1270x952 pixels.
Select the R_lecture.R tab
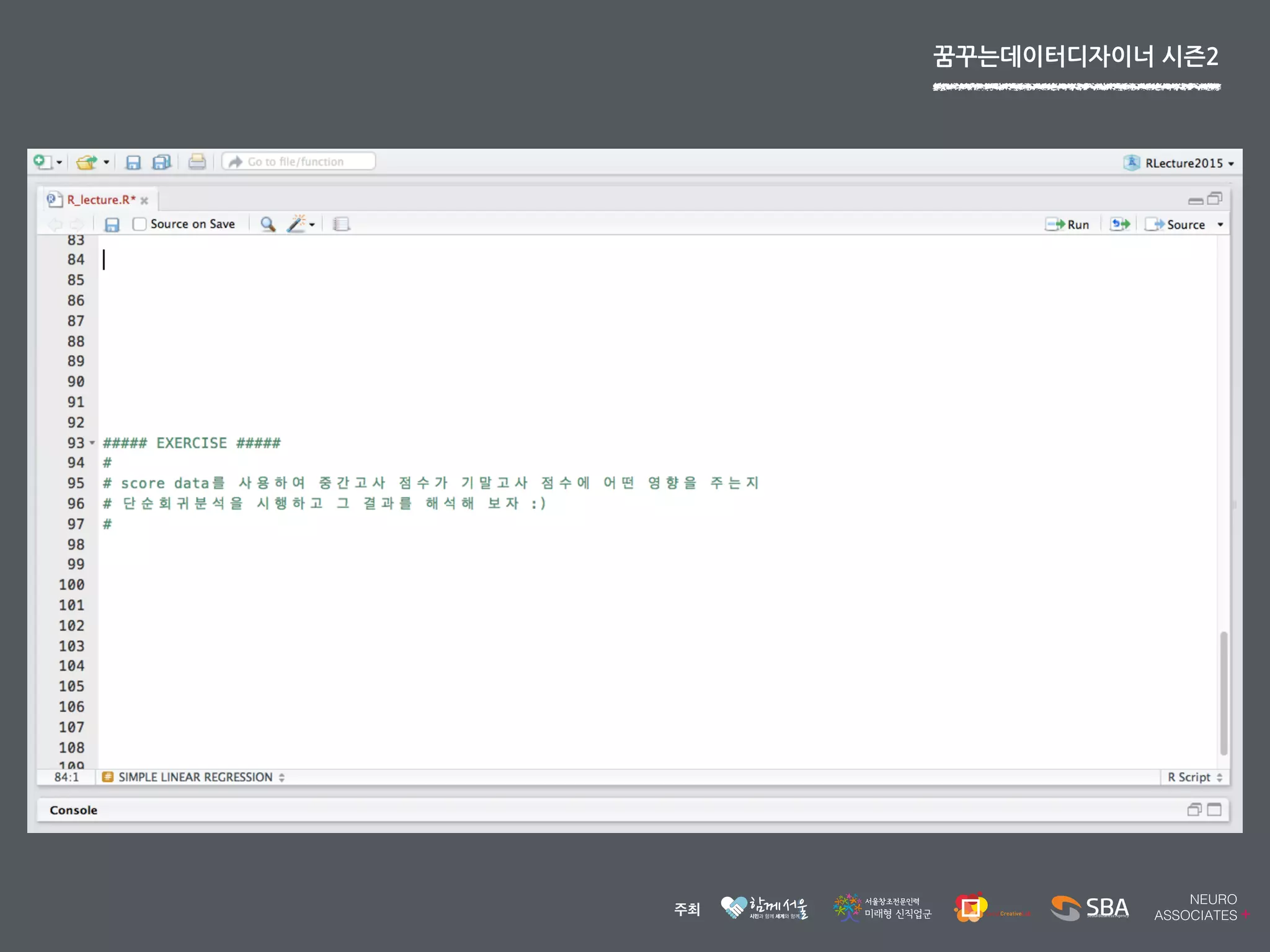100,200
